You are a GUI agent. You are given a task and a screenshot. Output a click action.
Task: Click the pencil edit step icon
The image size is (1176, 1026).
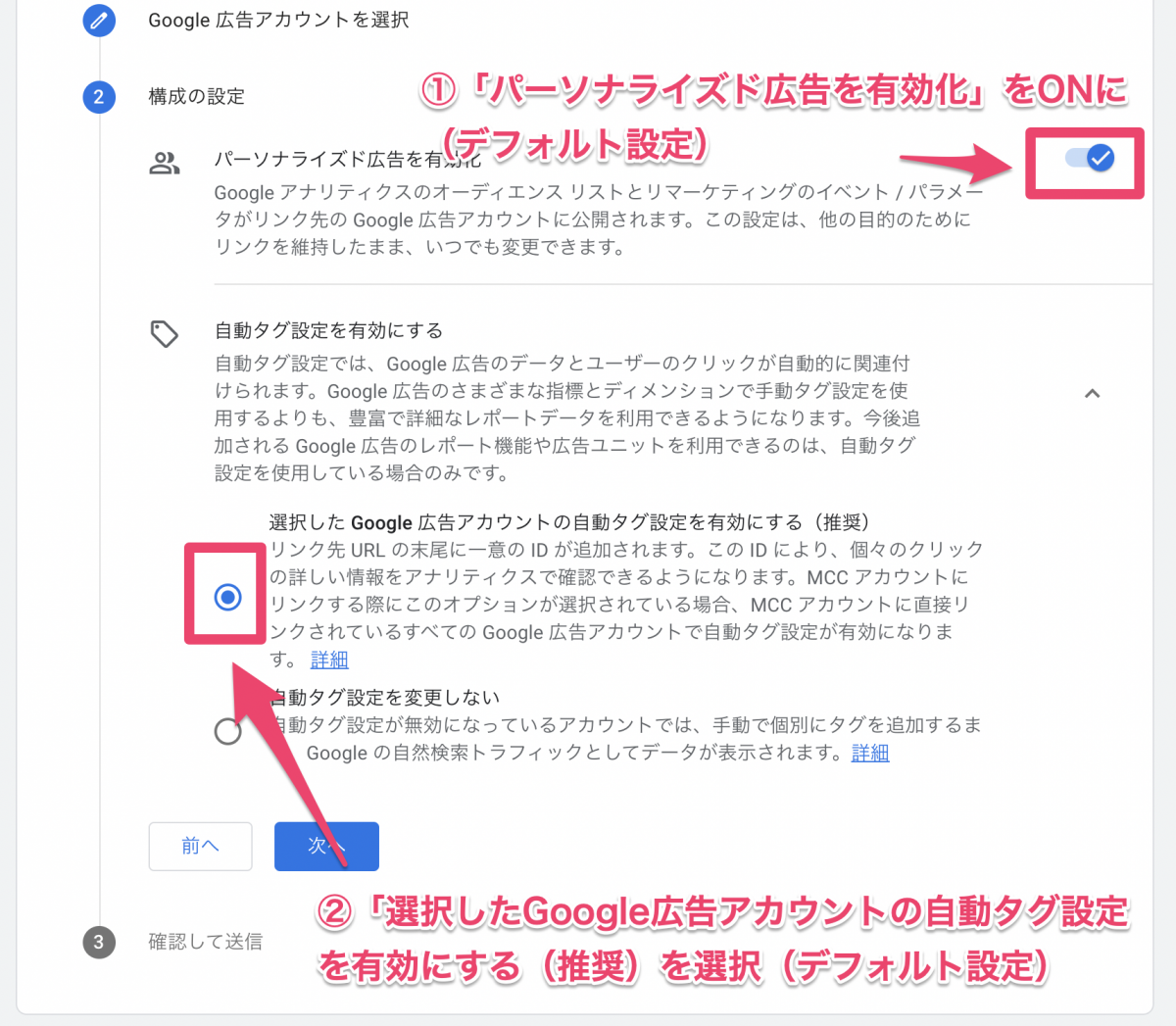99,20
